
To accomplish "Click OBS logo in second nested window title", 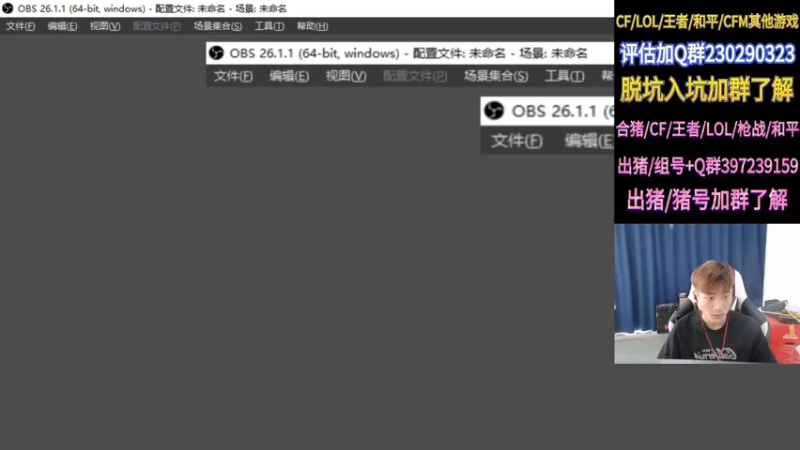I will click(216, 53).
